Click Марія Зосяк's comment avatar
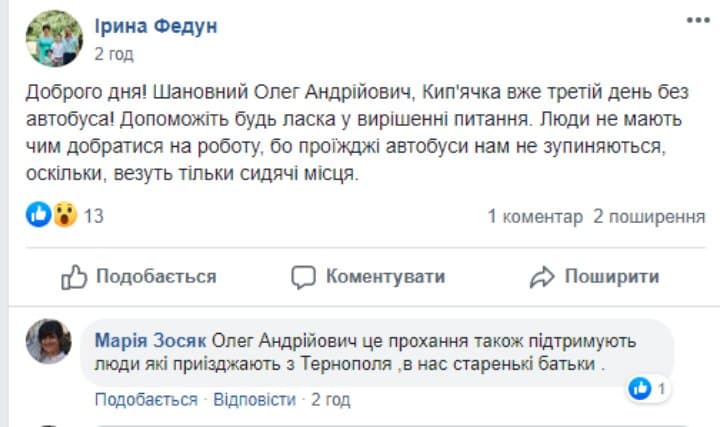Screen dimensions: 720x427 [48, 342]
